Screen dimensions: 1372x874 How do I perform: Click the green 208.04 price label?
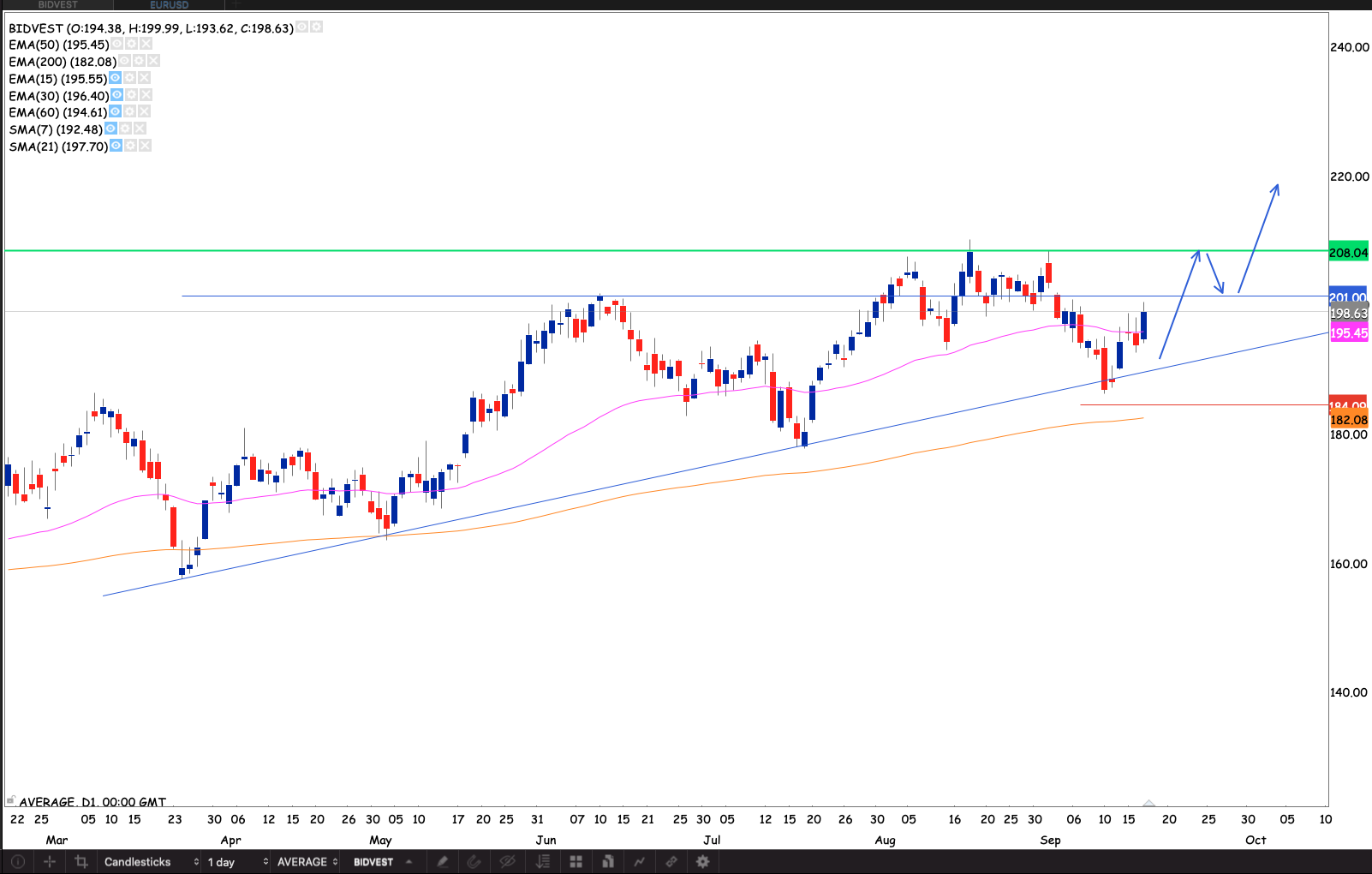click(1348, 253)
